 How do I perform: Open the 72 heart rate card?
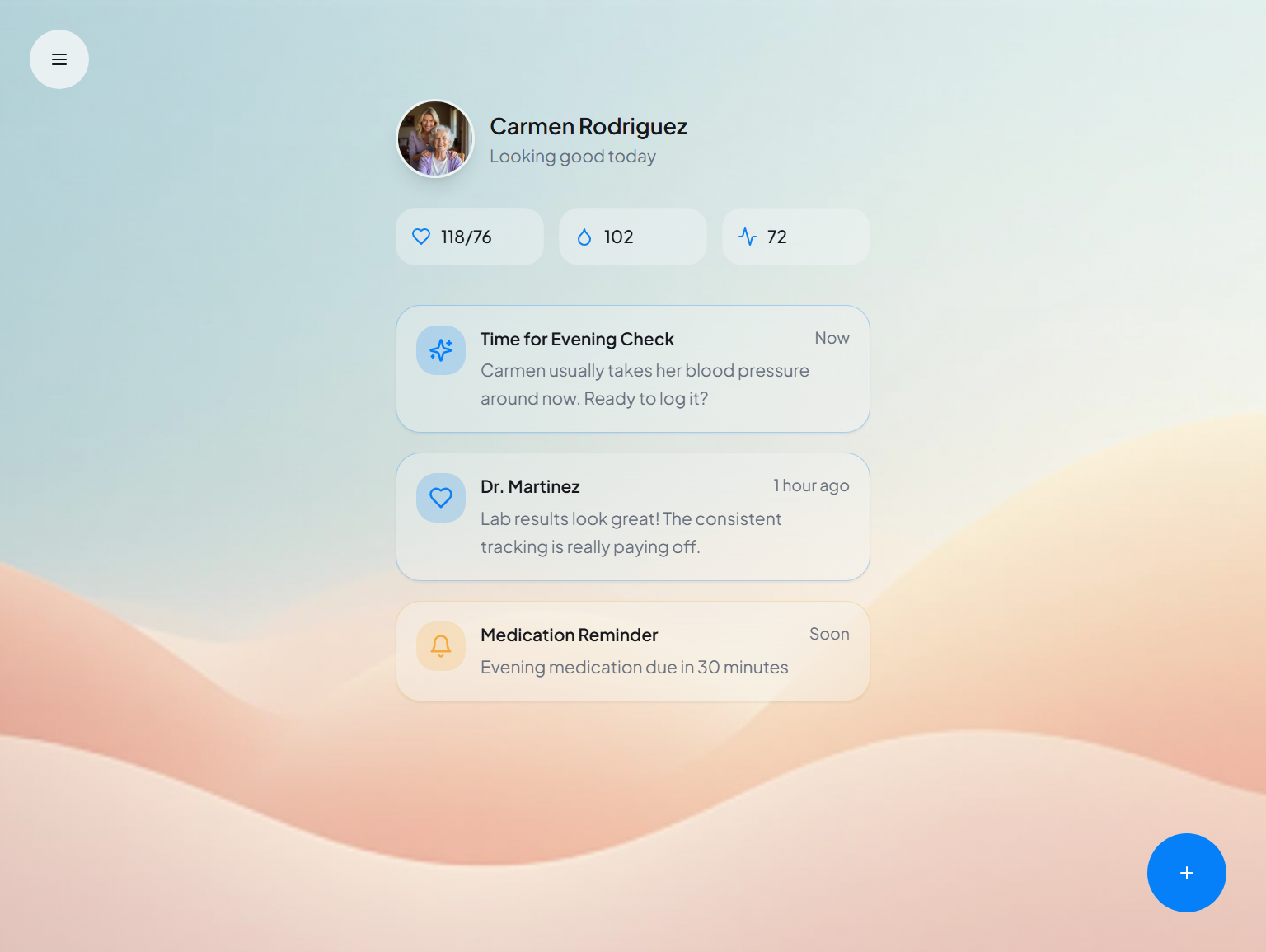pyautogui.click(x=796, y=237)
